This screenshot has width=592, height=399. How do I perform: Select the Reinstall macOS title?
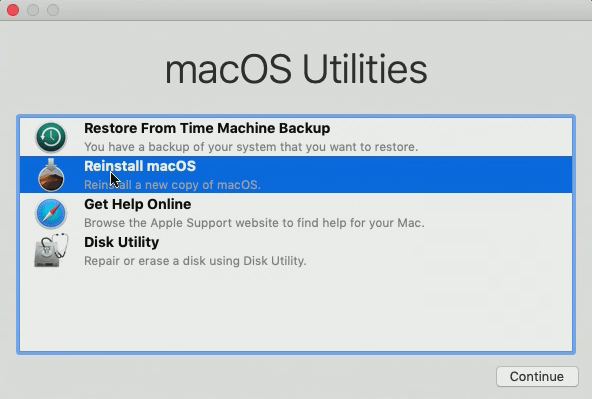click(140, 166)
